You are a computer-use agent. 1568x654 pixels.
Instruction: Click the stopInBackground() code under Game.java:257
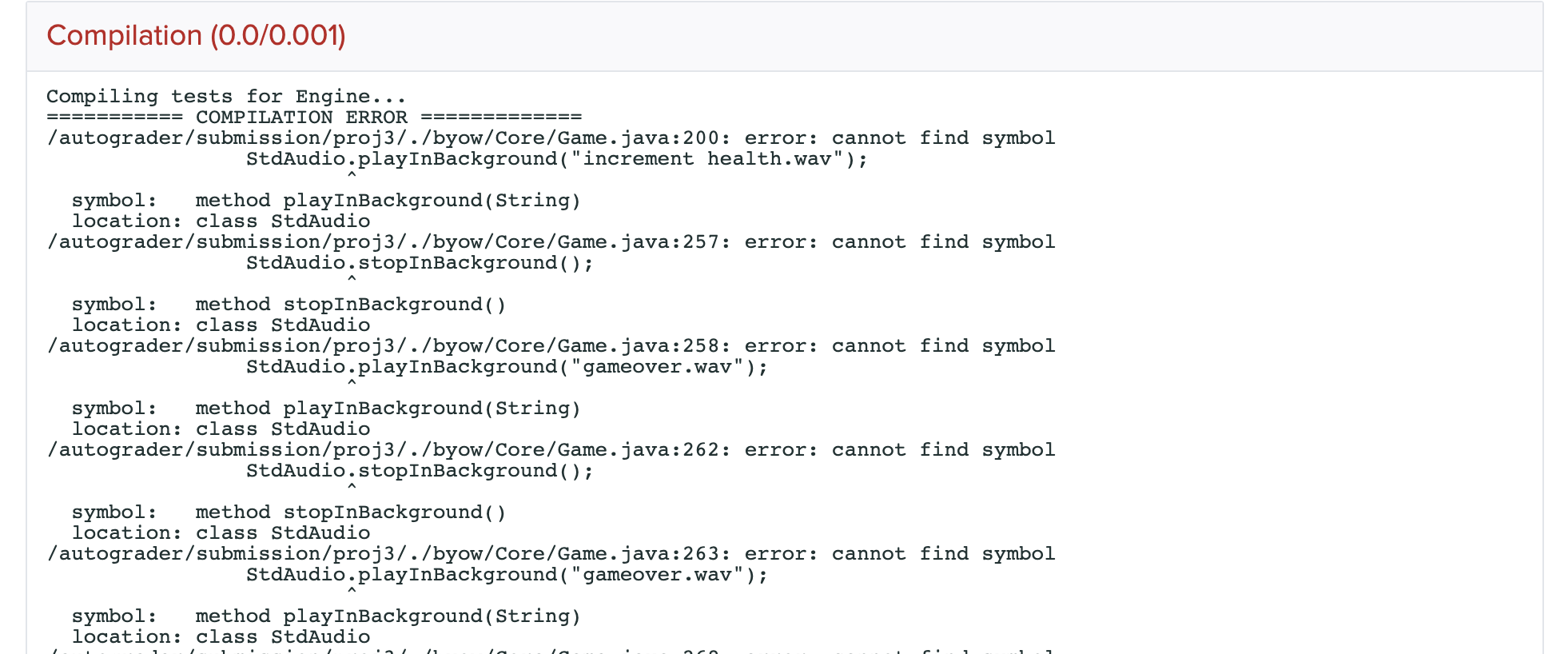(420, 263)
